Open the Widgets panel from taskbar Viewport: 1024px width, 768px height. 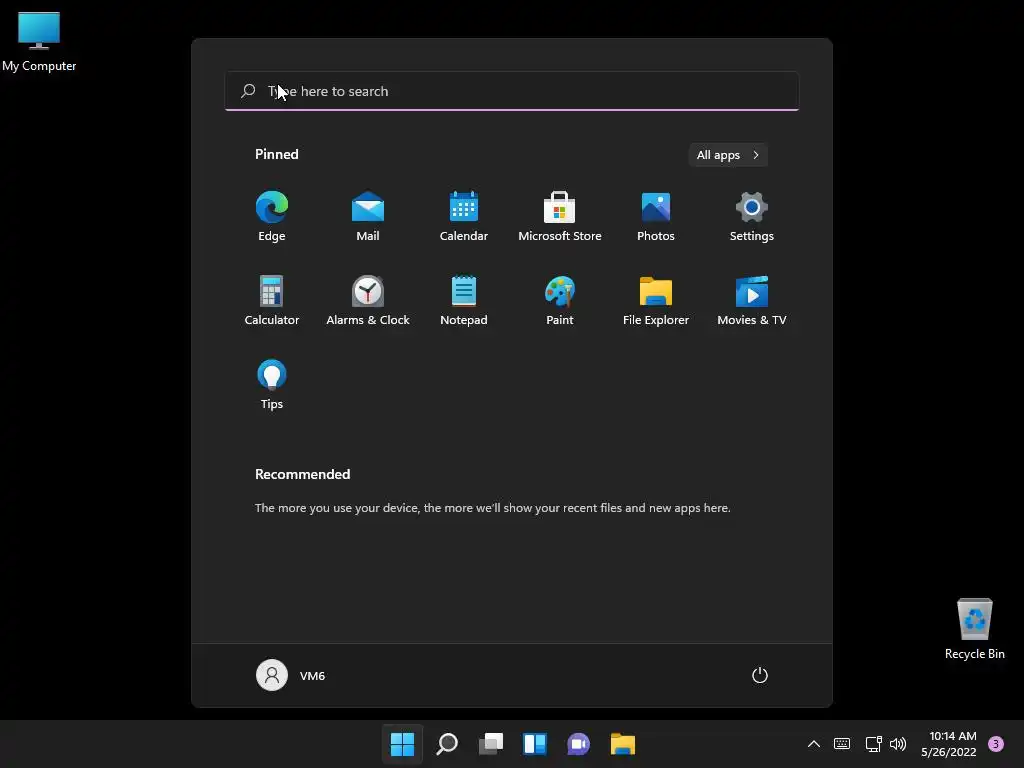(535, 744)
